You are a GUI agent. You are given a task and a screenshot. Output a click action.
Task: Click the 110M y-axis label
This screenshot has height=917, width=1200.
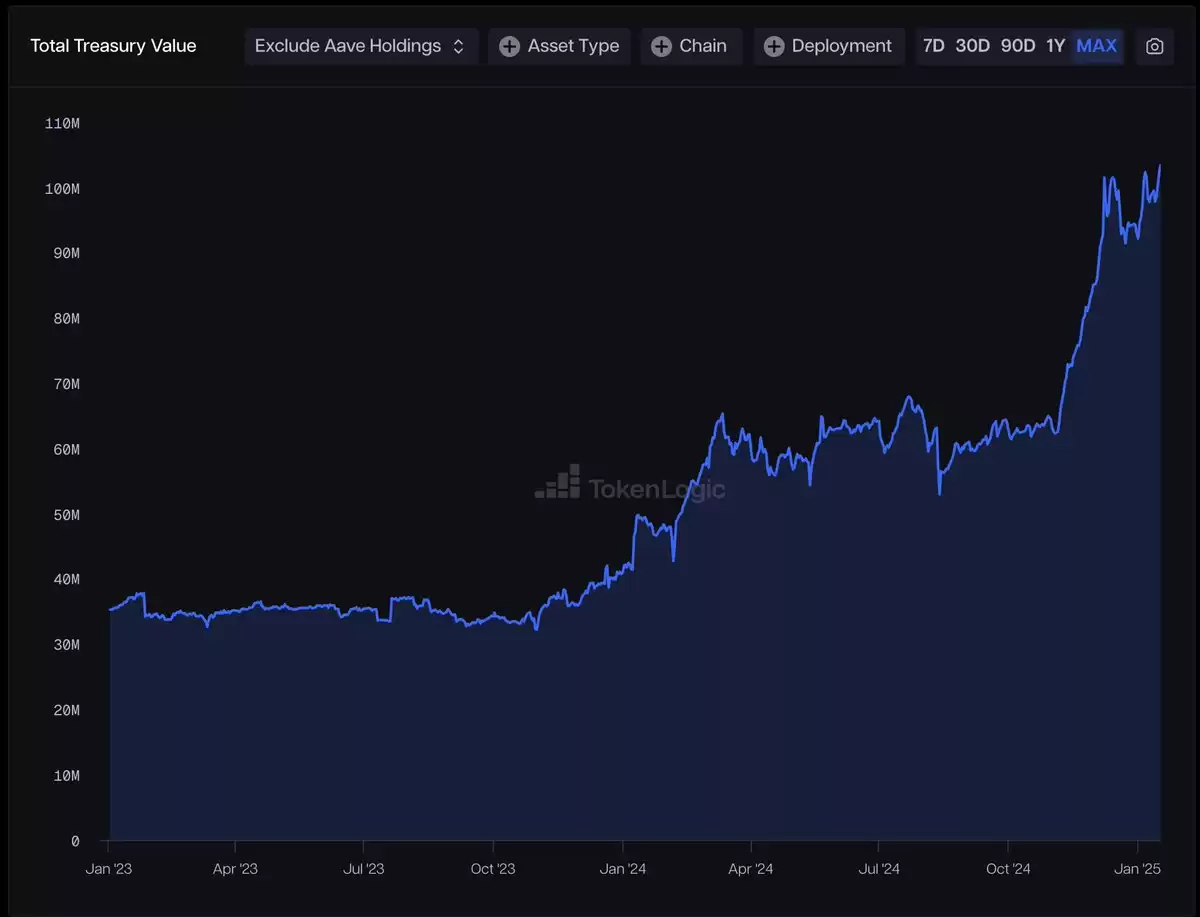tap(62, 124)
